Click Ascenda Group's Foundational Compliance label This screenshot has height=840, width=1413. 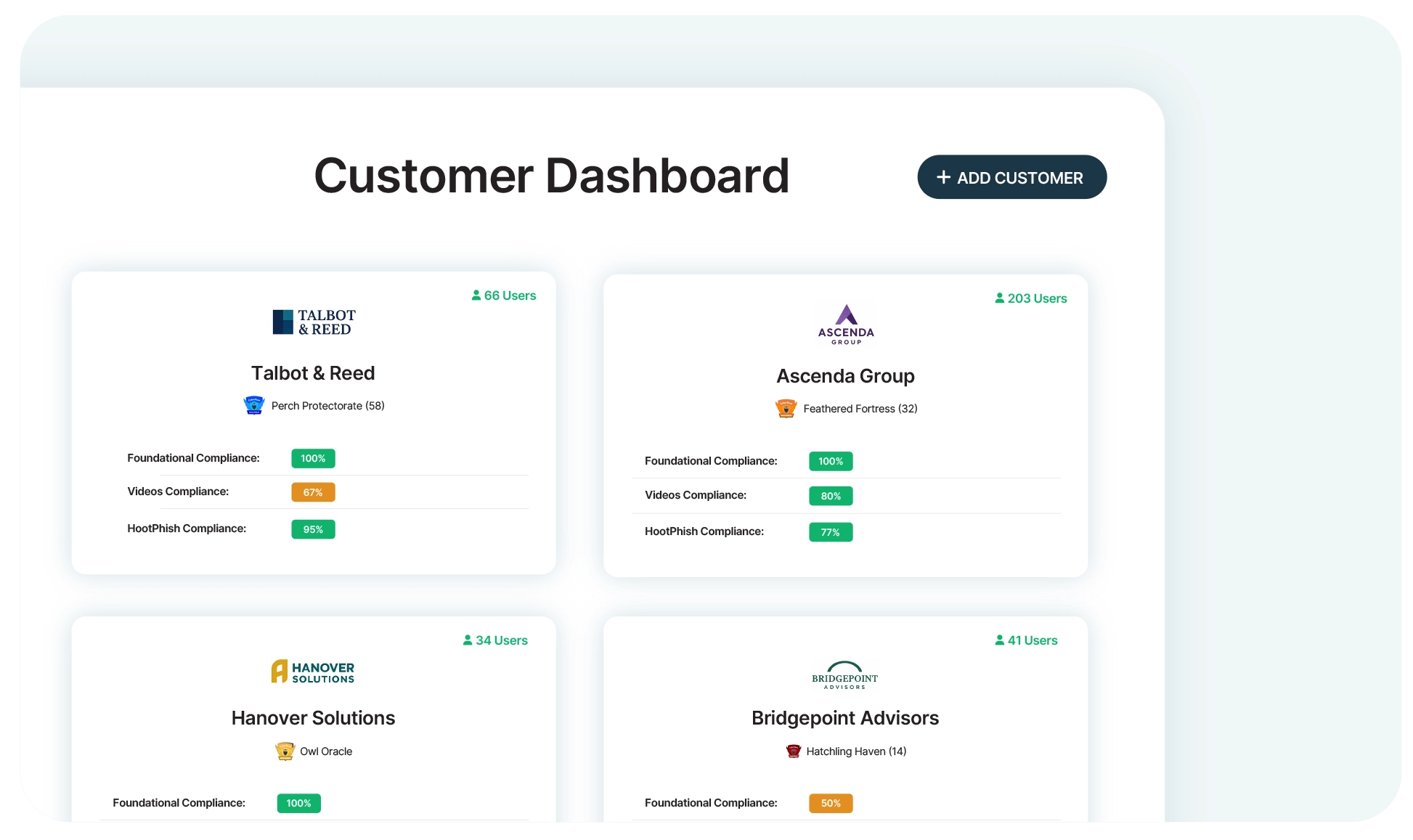coord(711,461)
